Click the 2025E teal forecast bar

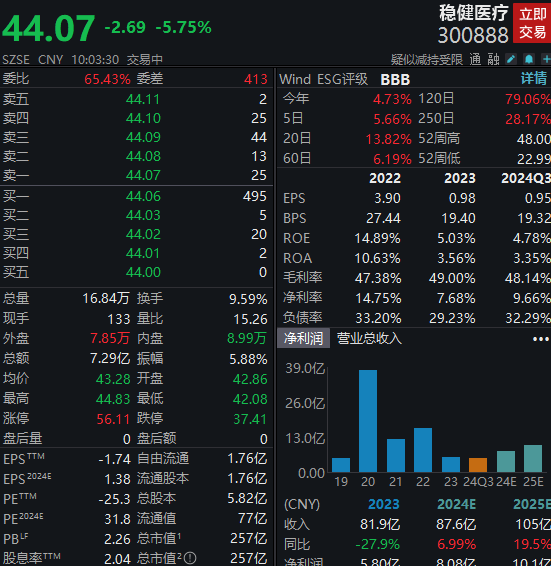[x=533, y=458]
